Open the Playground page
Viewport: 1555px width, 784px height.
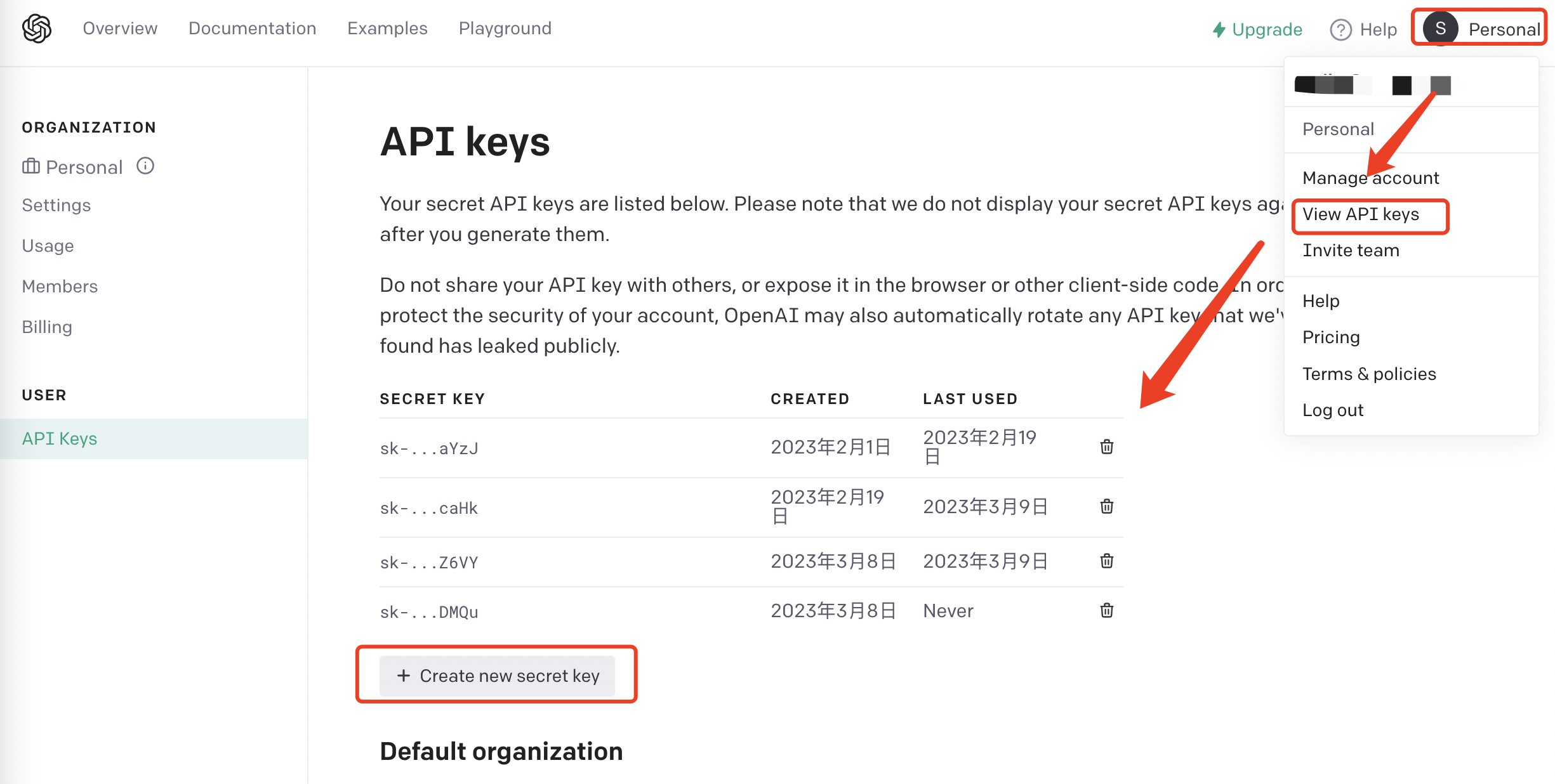click(505, 28)
